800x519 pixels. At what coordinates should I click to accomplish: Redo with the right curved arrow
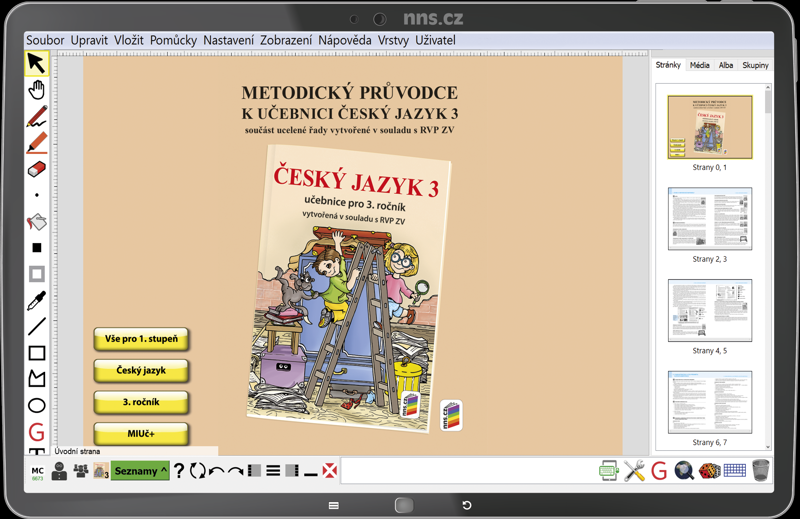tap(235, 471)
